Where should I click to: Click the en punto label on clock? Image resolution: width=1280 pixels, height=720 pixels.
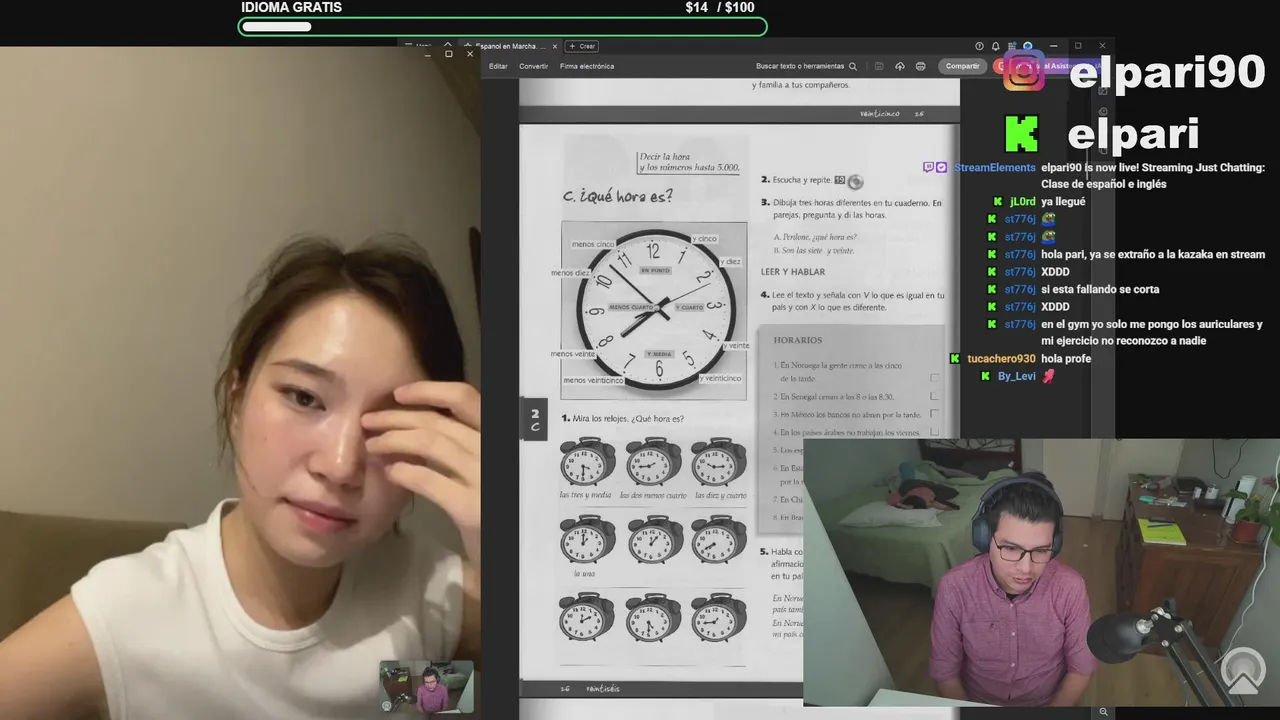point(655,271)
